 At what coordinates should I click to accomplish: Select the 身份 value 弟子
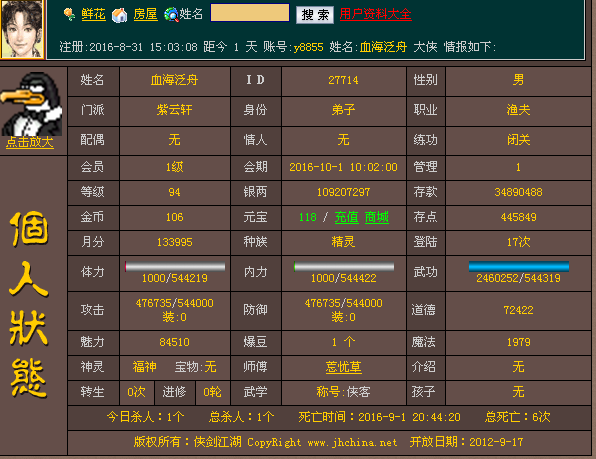[343, 110]
